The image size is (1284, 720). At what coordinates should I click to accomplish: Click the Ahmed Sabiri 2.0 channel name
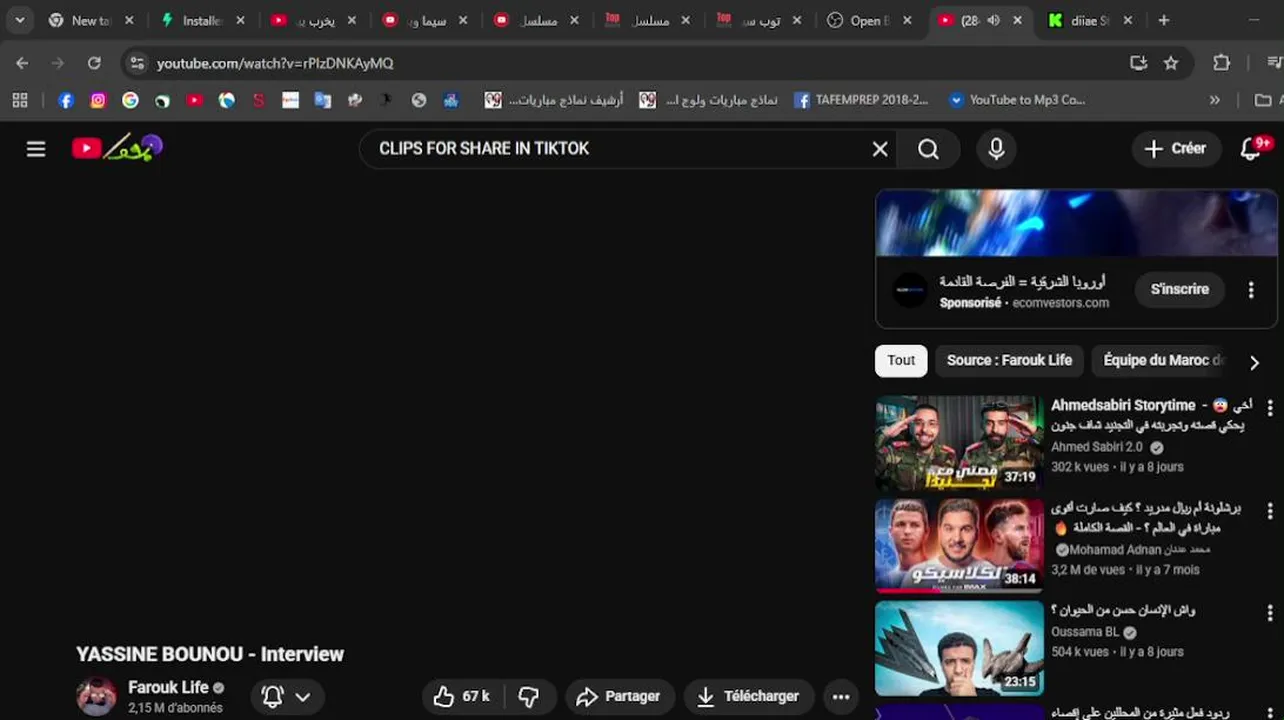(1097, 447)
